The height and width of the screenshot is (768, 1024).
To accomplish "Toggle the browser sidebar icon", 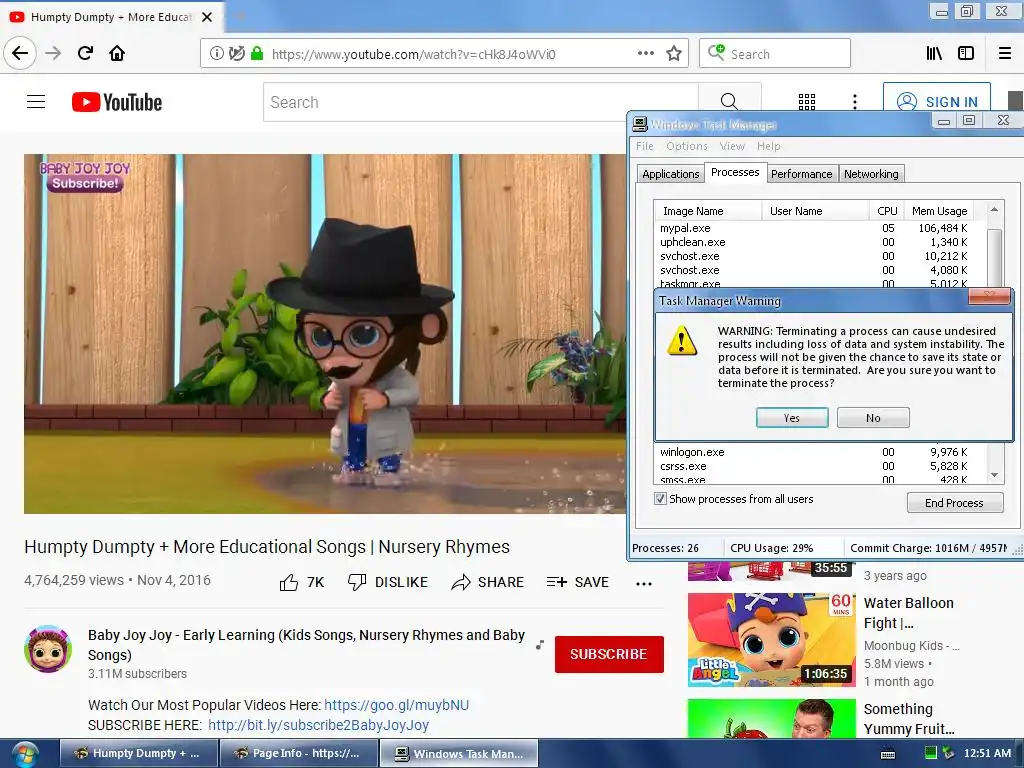I will [x=966, y=54].
